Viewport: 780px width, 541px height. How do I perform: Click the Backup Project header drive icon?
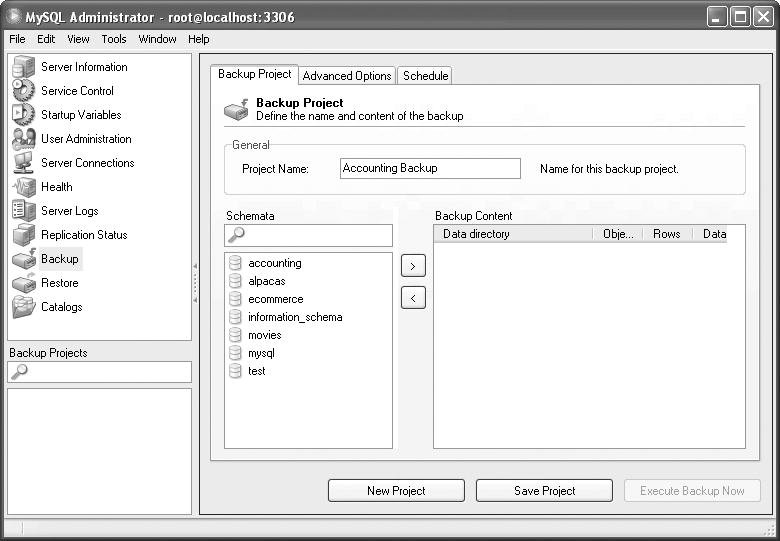click(236, 109)
